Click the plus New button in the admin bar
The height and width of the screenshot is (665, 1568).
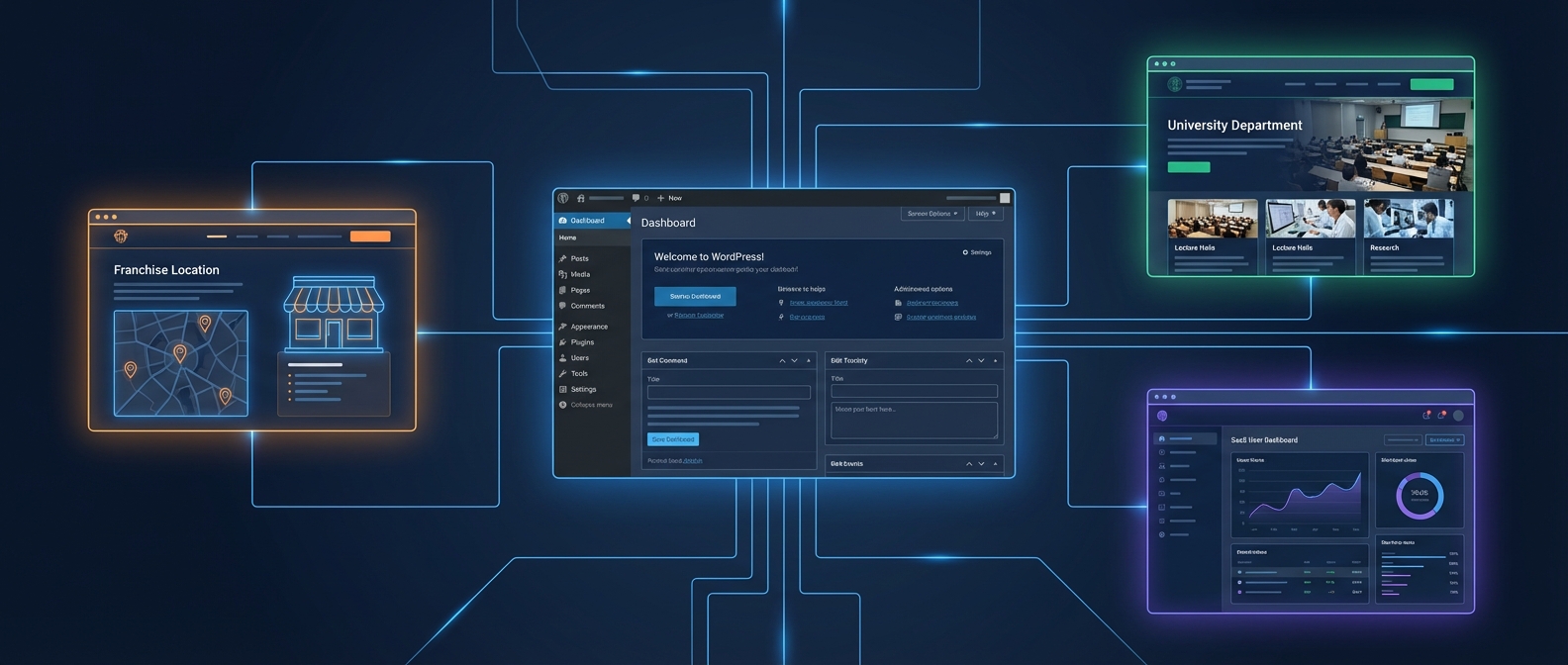[x=670, y=198]
